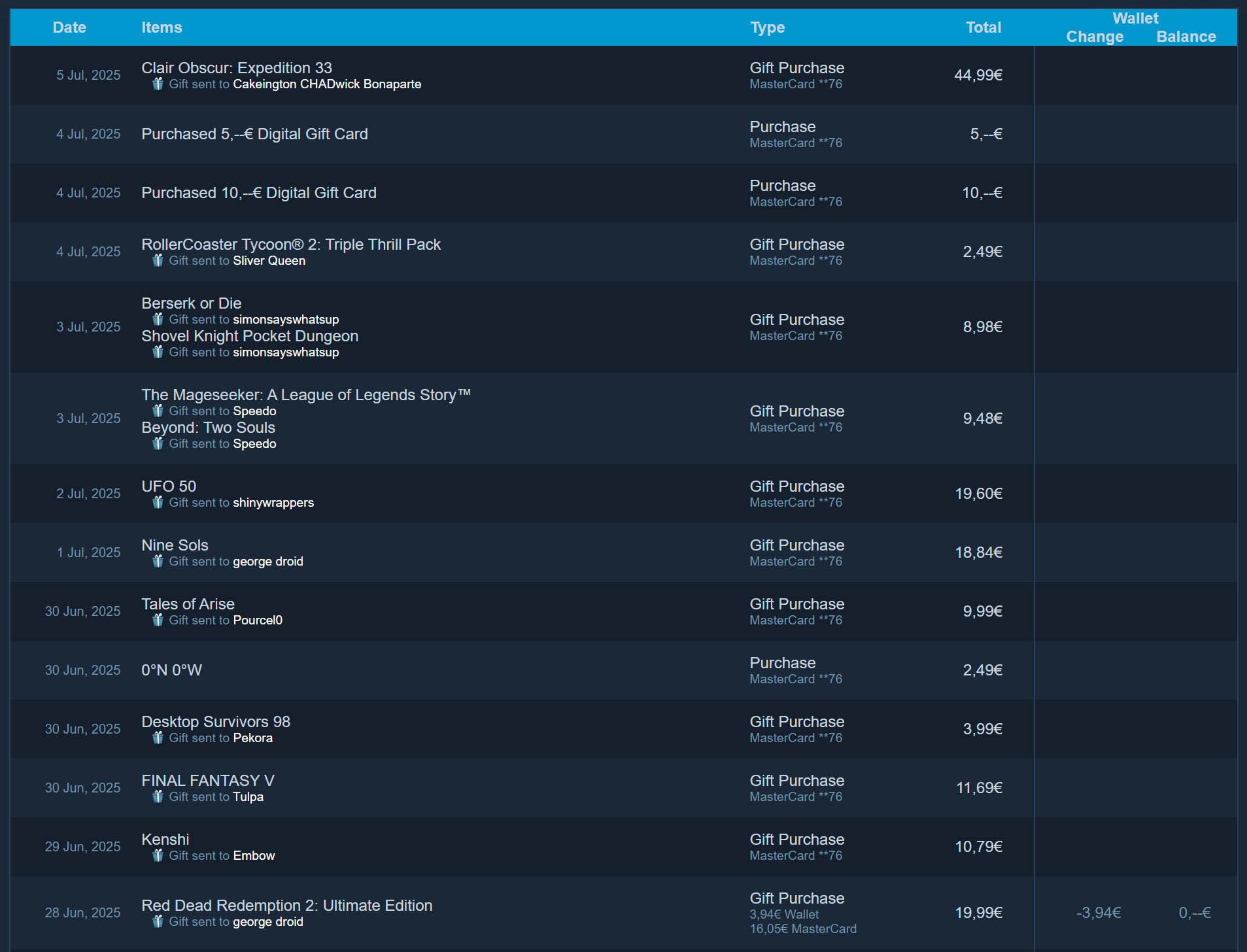Open Shovel Knight Pocket Dungeon entry
Viewport: 1247px width, 952px height.
250,336
